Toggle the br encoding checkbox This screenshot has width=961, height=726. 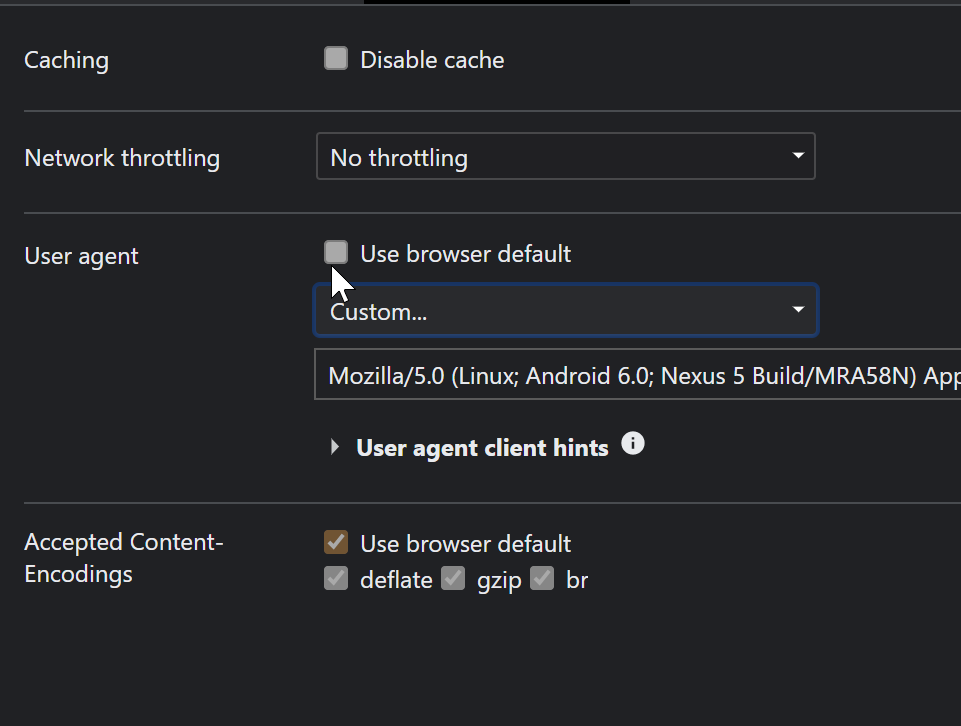(x=542, y=578)
